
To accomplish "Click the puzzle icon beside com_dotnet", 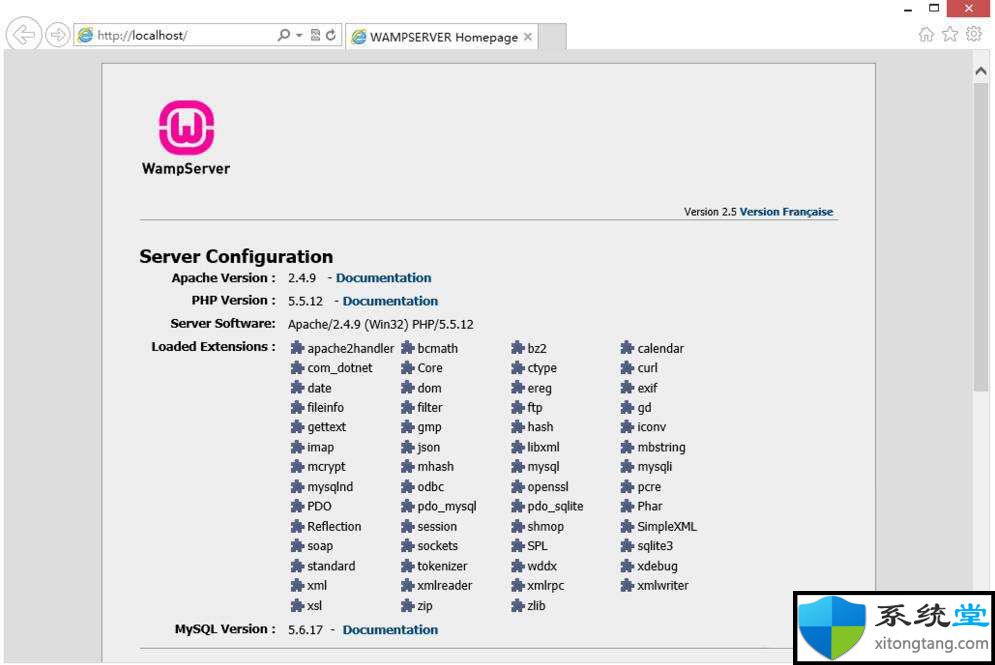I will 297,367.
